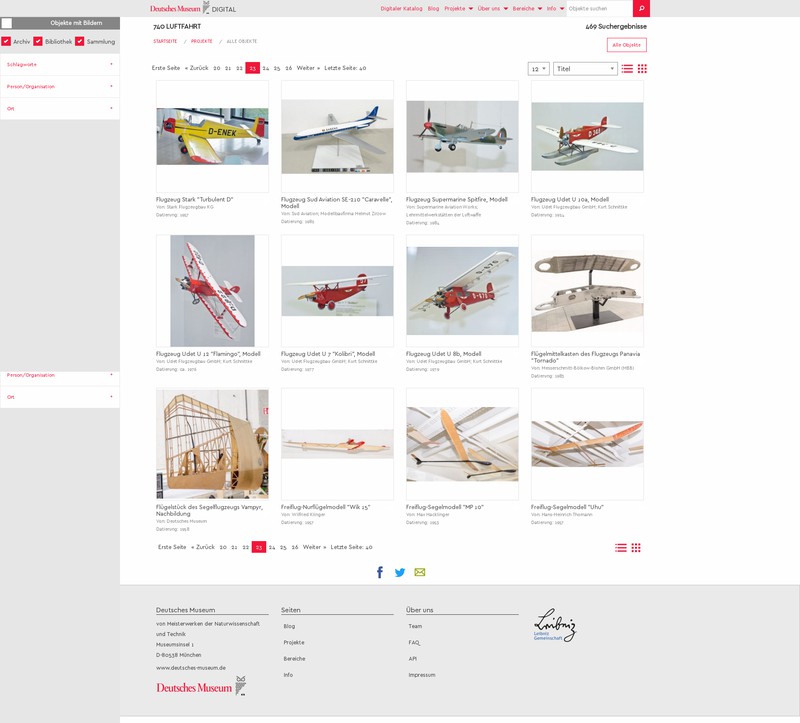Uncheck the Archiv checkbox
Screen dimensions: 800x723
point(6,42)
